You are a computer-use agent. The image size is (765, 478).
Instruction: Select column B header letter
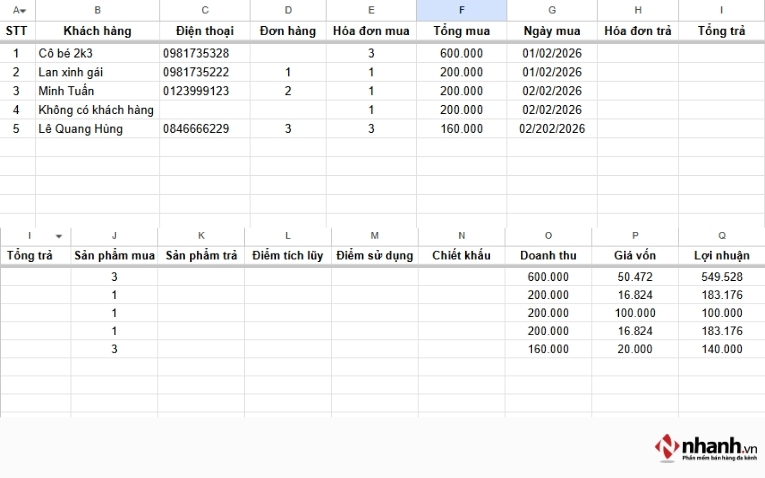pos(97,10)
